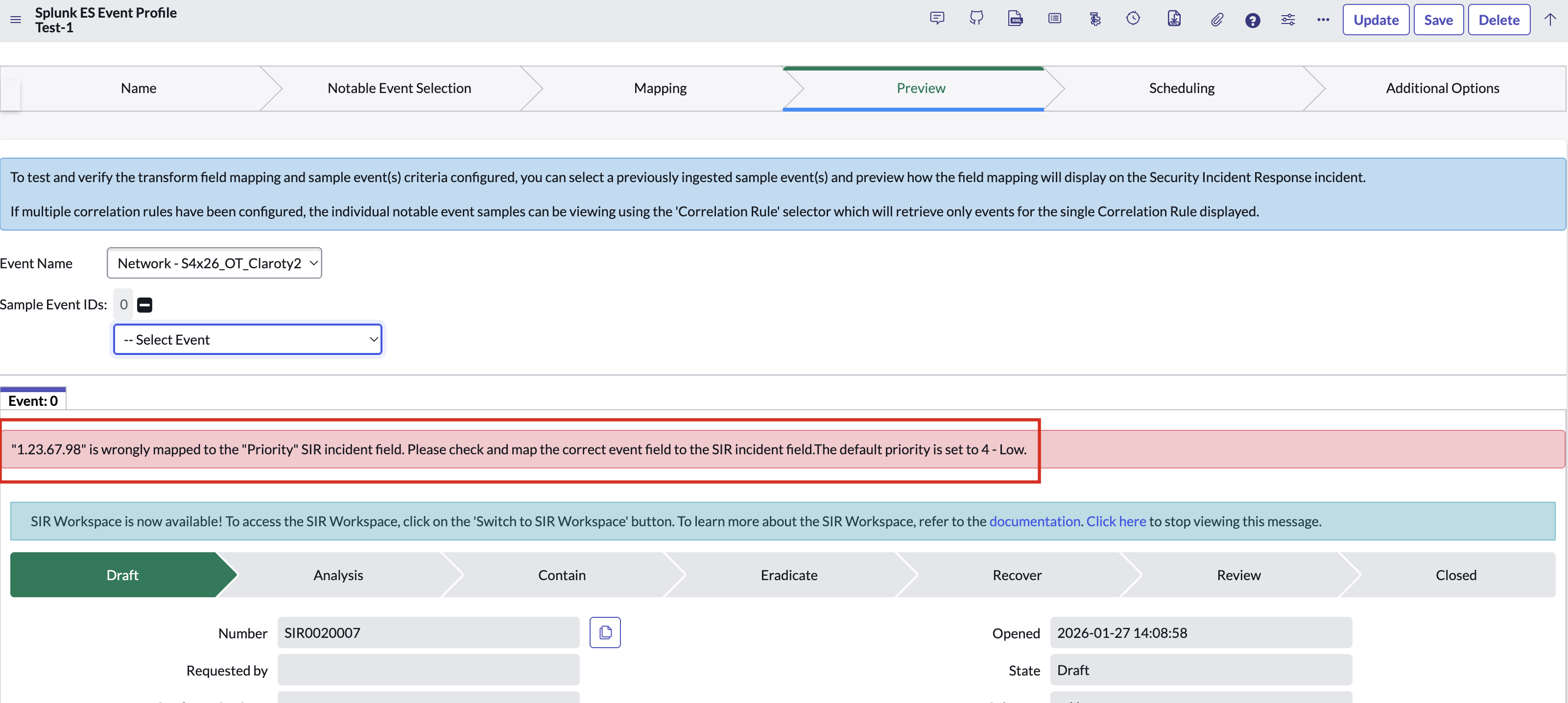
Task: Select the Preview step tab
Action: (x=921, y=88)
